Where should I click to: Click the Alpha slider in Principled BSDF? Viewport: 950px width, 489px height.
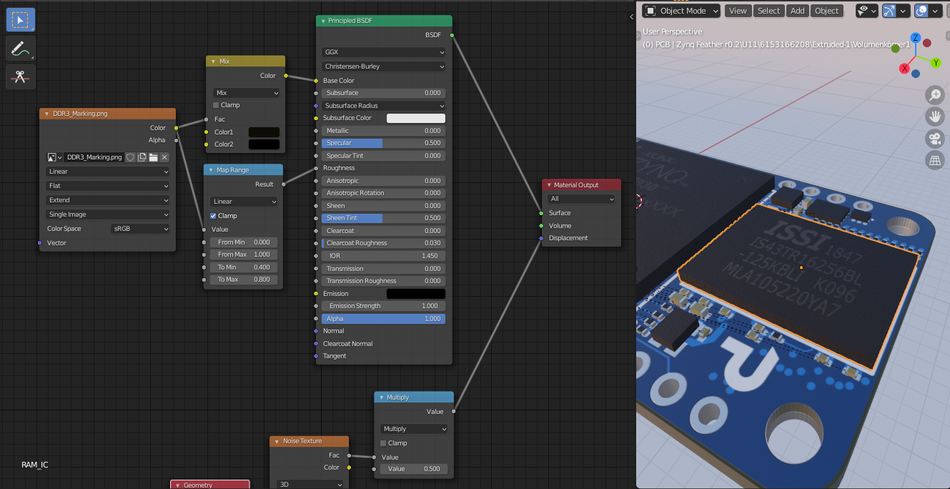[384, 319]
